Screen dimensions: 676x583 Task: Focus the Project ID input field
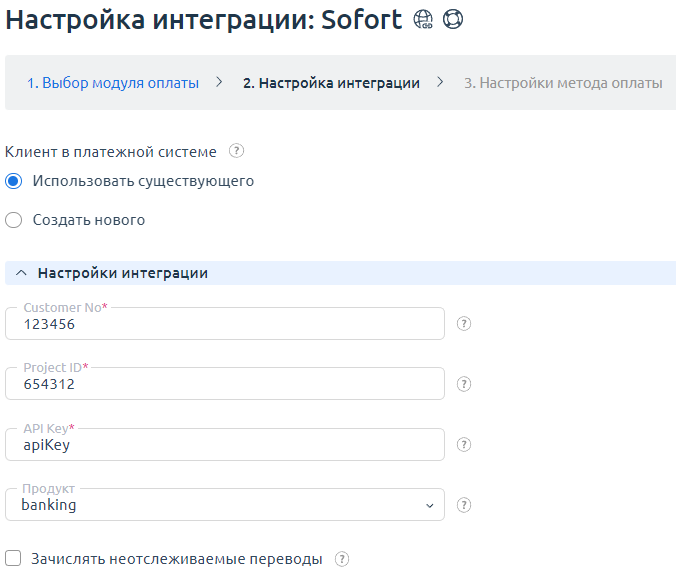(225, 385)
